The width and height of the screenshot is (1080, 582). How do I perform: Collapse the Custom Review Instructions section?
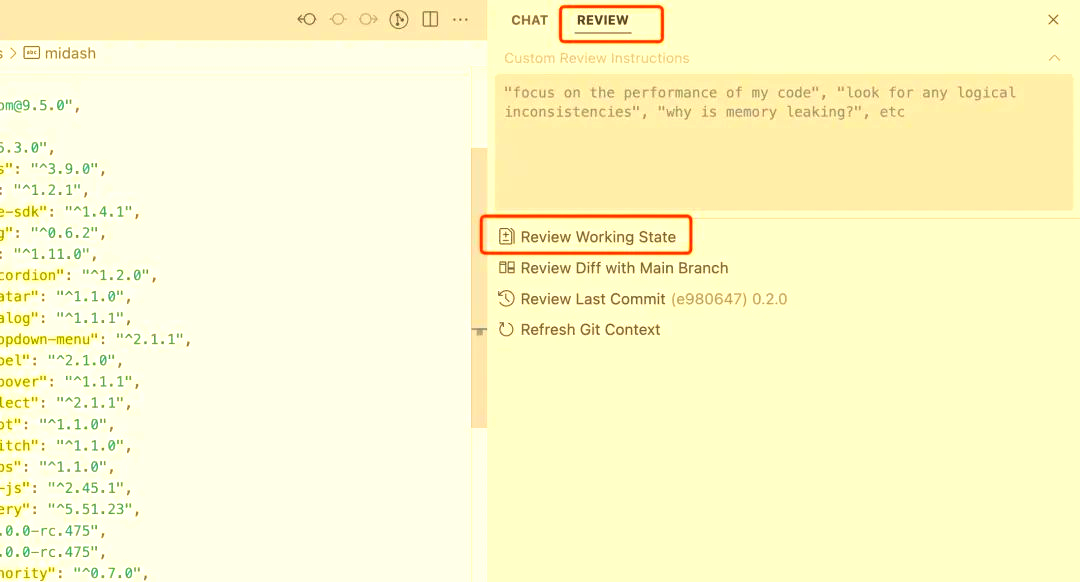1054,58
